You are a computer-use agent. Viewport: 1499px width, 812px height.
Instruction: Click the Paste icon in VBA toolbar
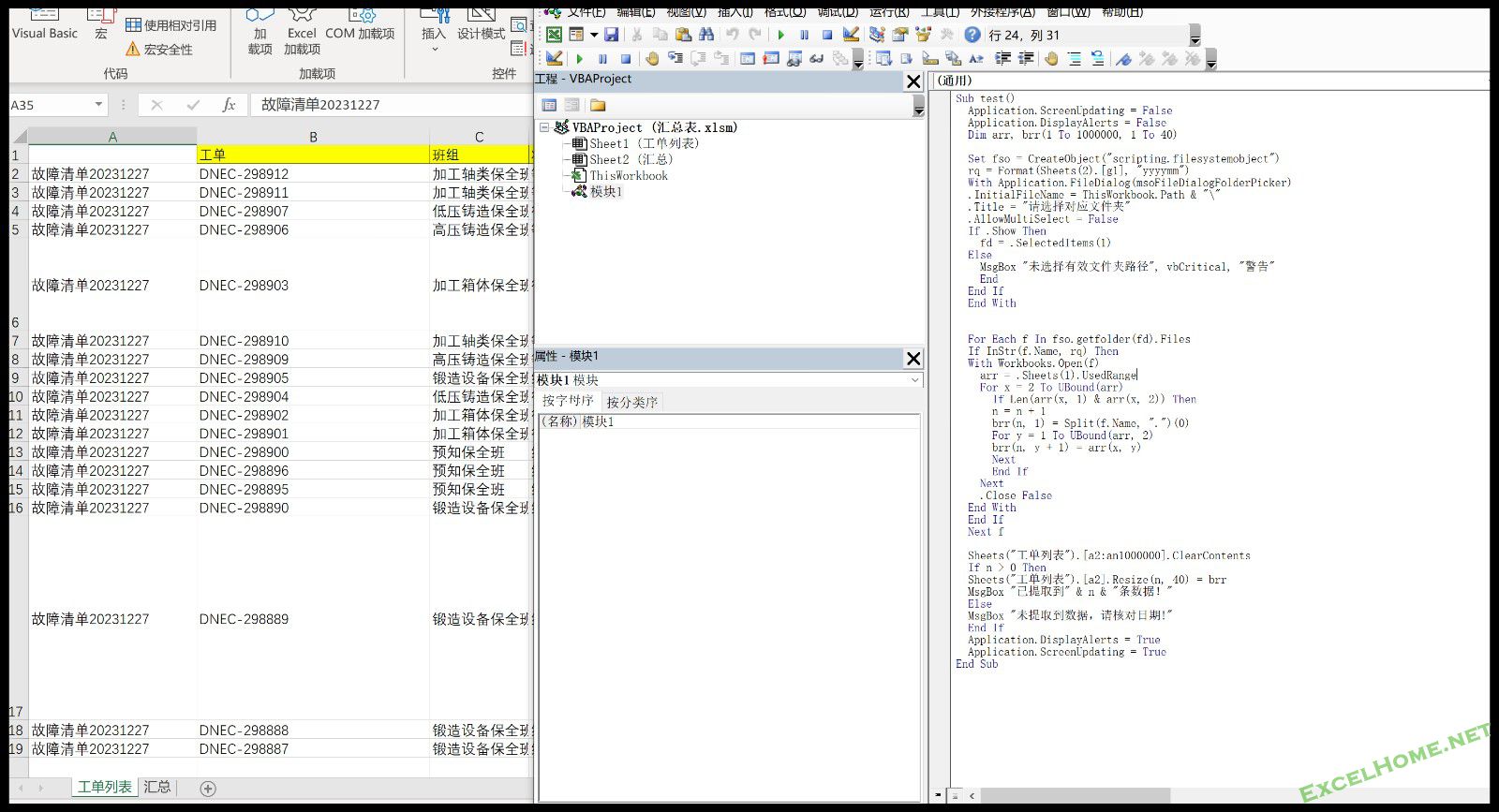point(683,35)
